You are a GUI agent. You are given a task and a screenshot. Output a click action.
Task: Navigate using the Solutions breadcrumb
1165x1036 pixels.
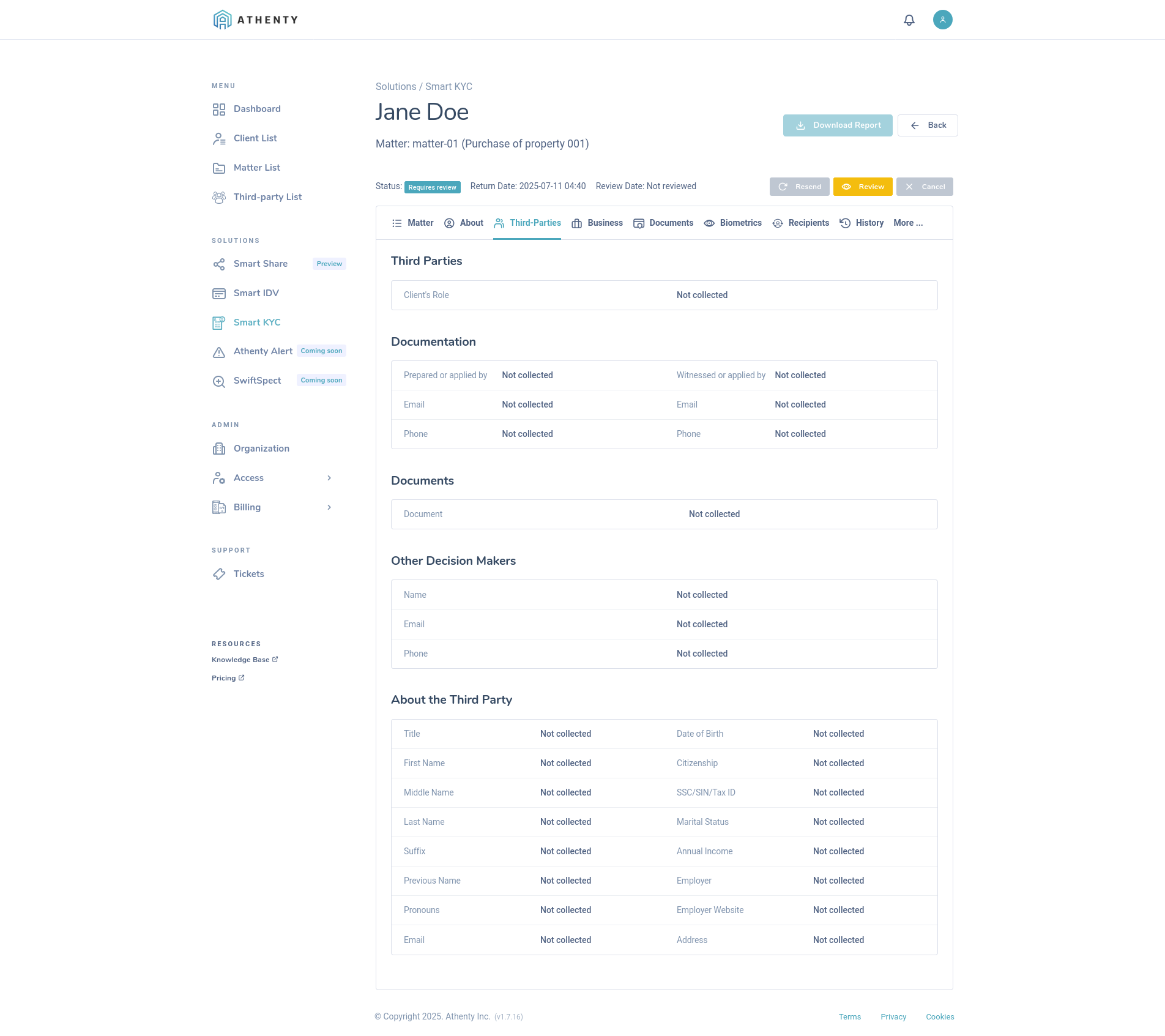coord(395,86)
